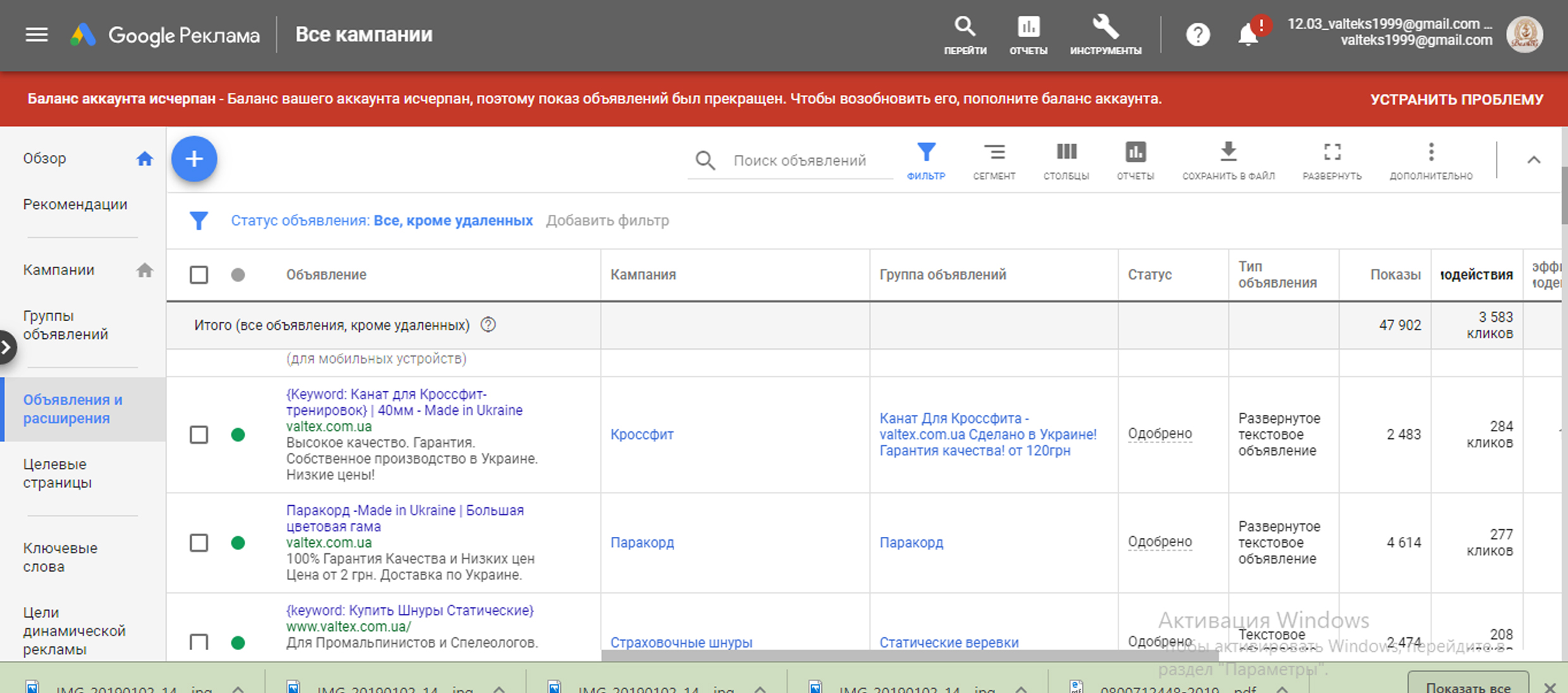Viewport: 1568px width, 693px height.
Task: Add a new ad with the plus button
Action: (194, 159)
